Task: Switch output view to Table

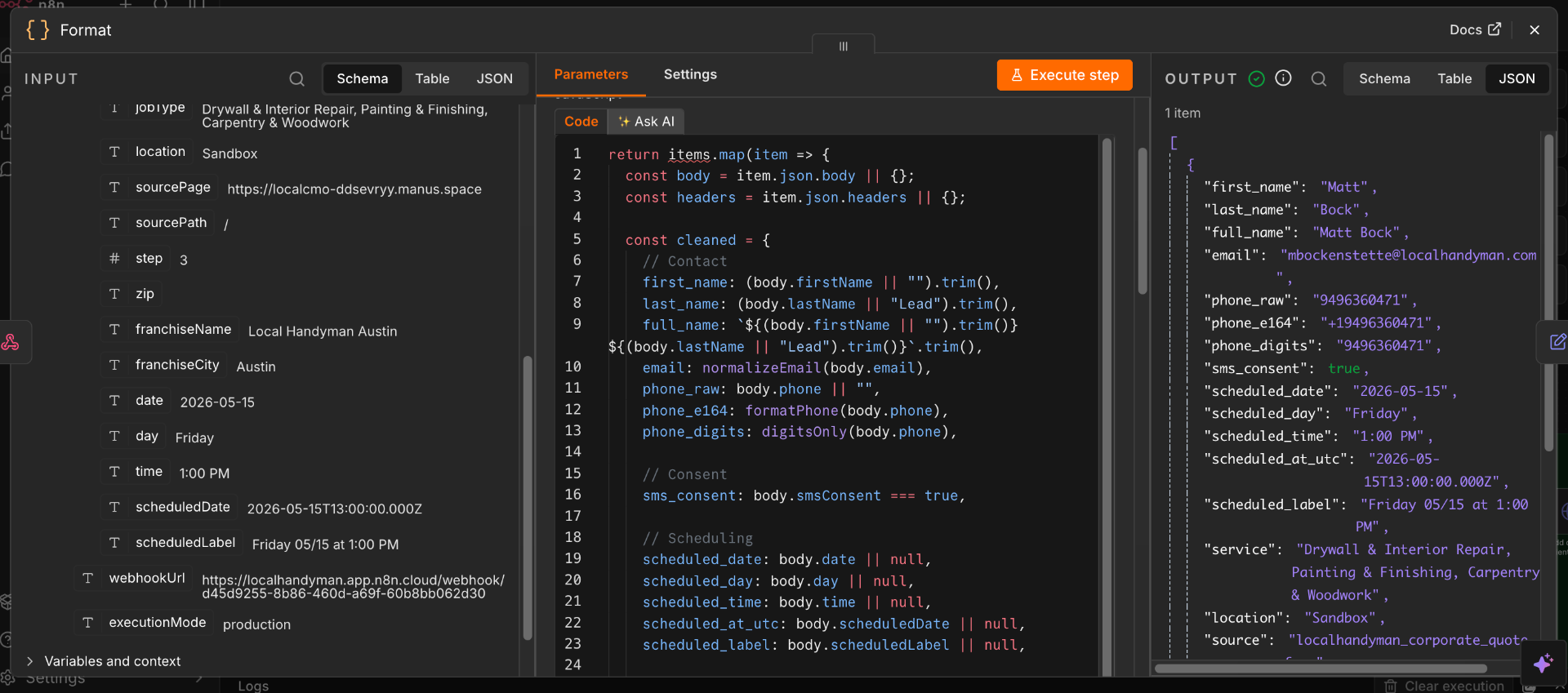Action: tap(1454, 78)
